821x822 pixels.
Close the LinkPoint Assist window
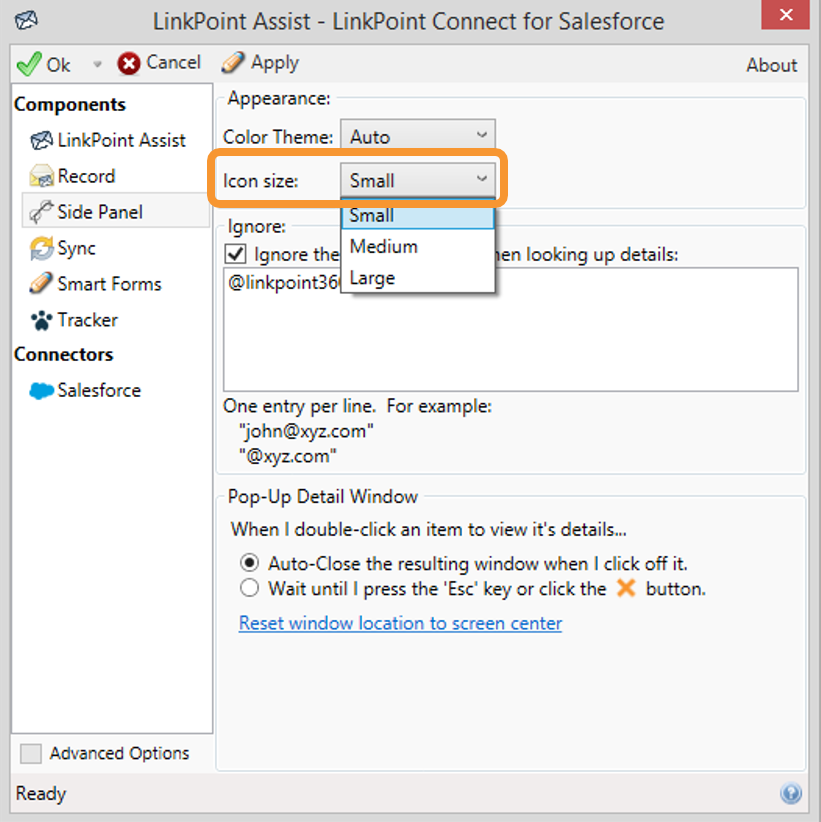(785, 15)
